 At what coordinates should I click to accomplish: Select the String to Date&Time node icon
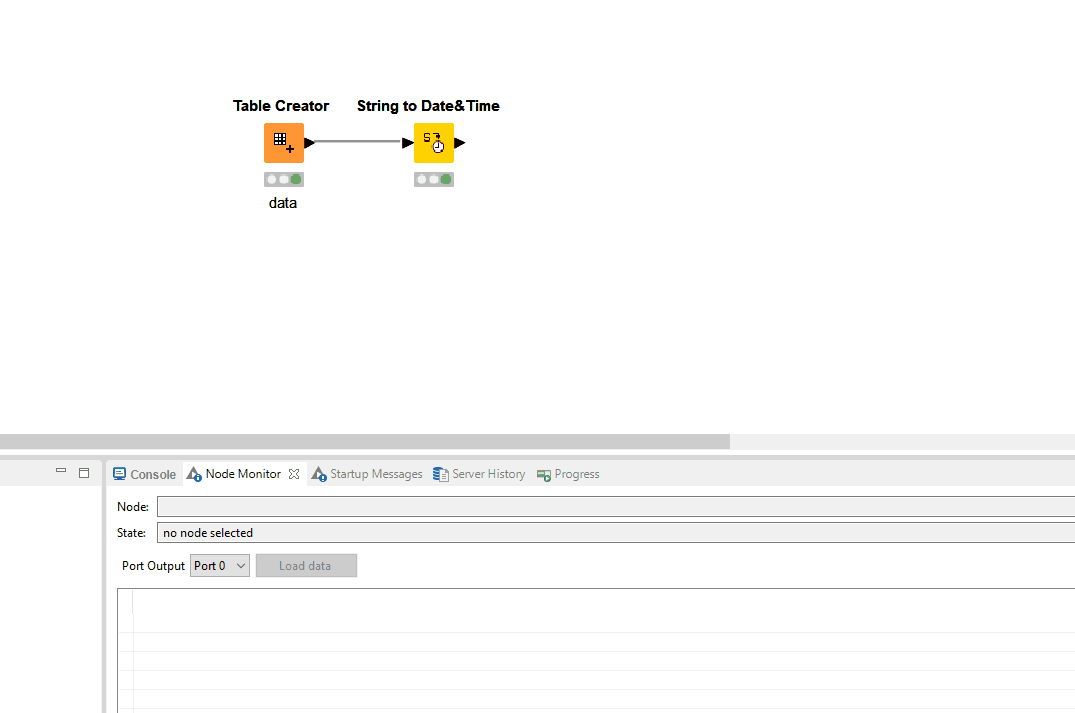[x=433, y=143]
